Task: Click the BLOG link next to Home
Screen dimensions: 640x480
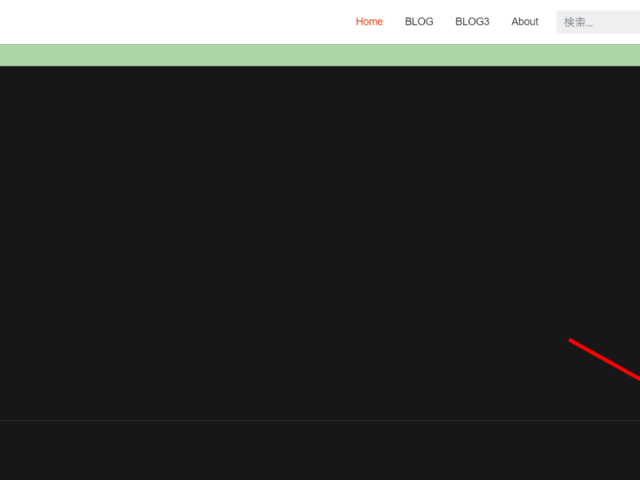Action: tap(419, 22)
